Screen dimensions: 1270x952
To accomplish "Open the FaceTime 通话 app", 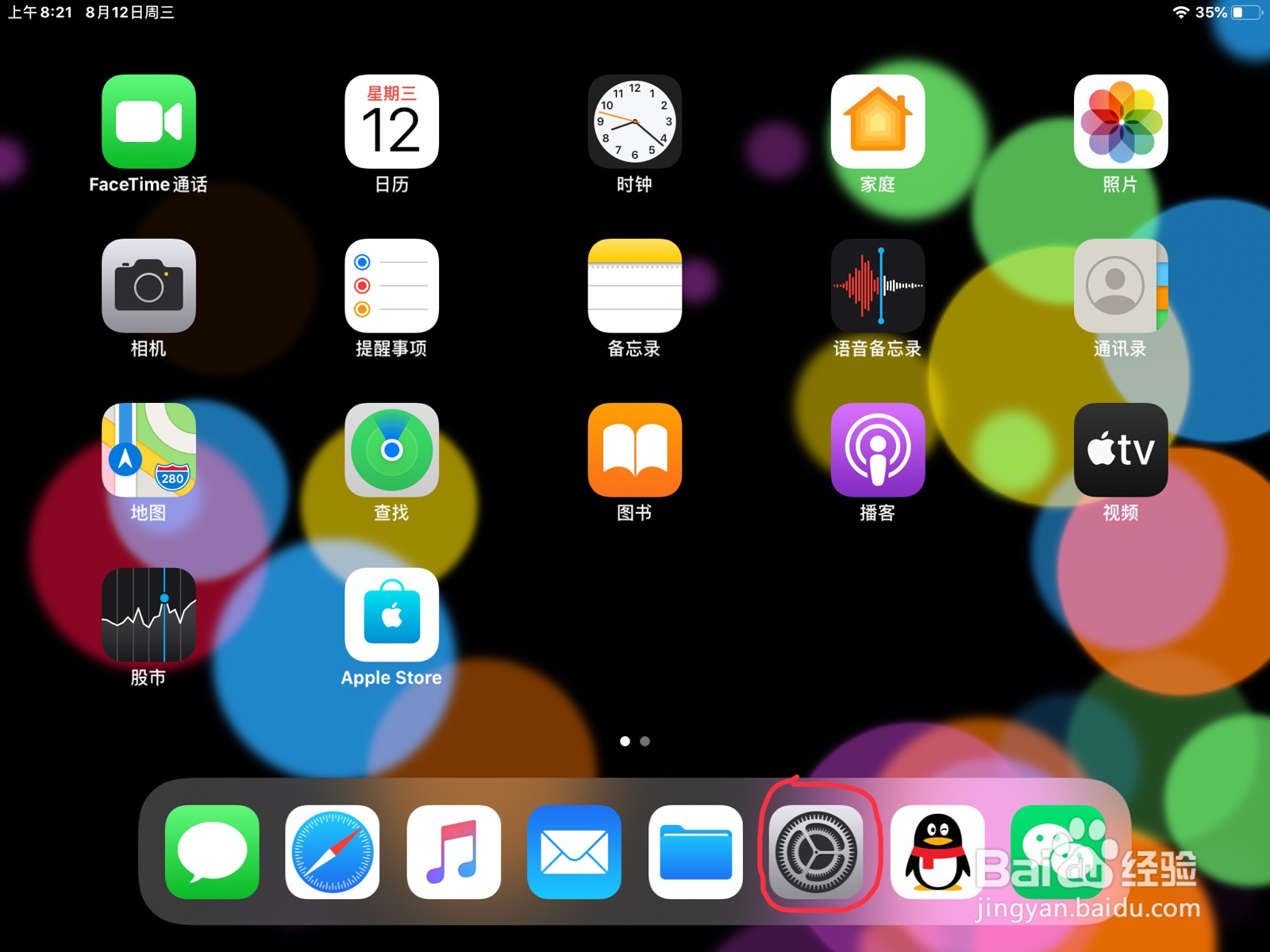I will click(148, 121).
